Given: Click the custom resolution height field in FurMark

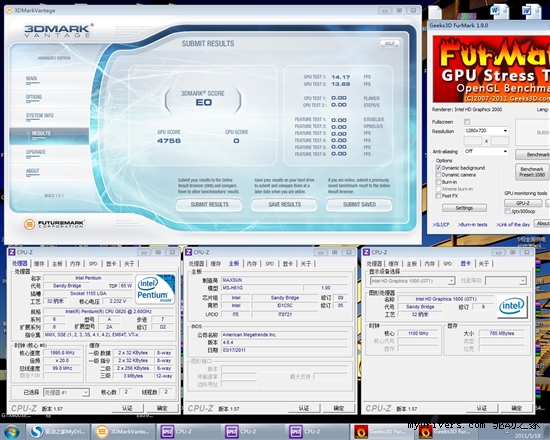Looking at the screenshot, I should (x=499, y=141).
